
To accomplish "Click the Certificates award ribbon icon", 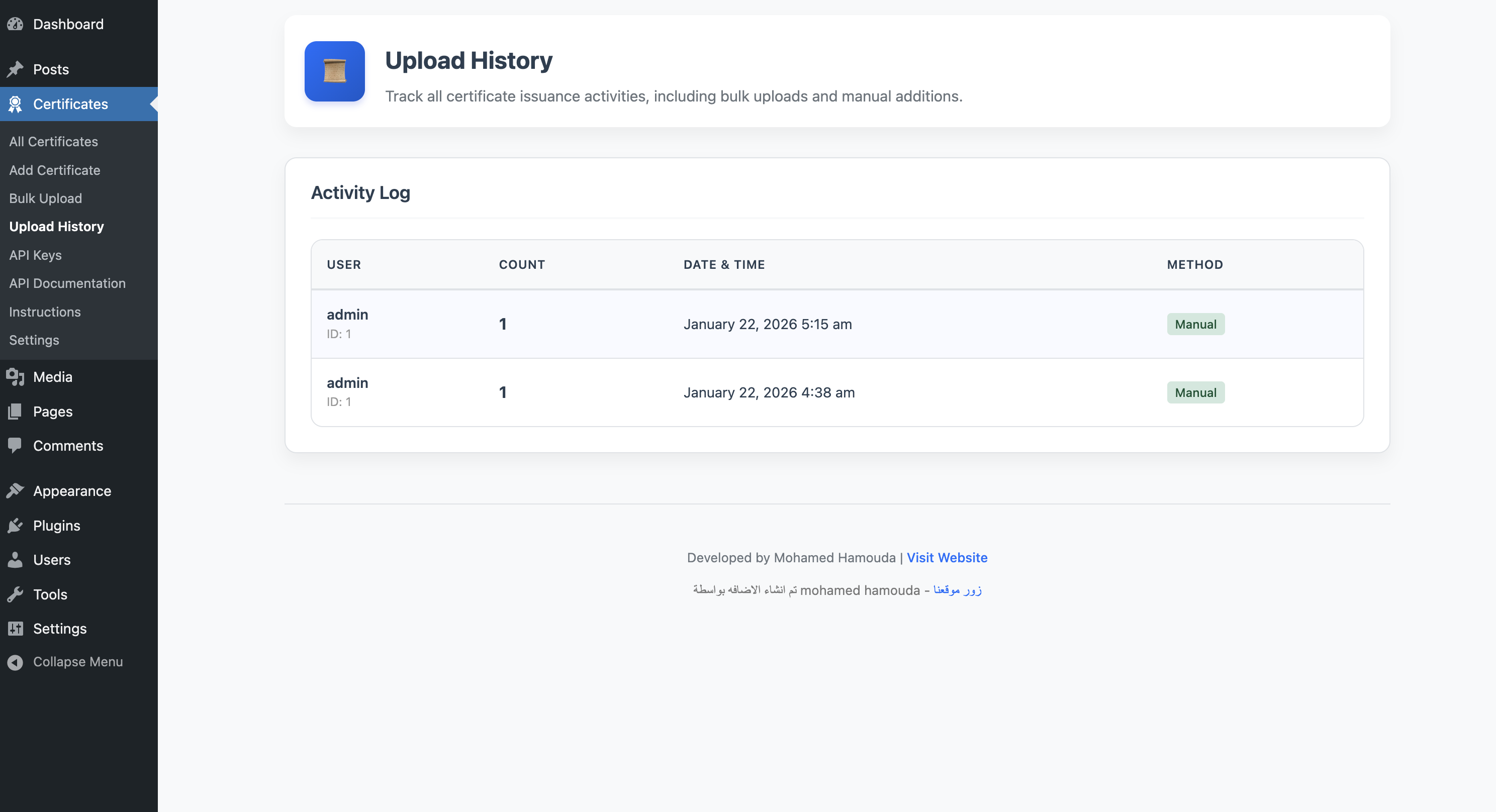I will tap(15, 104).
